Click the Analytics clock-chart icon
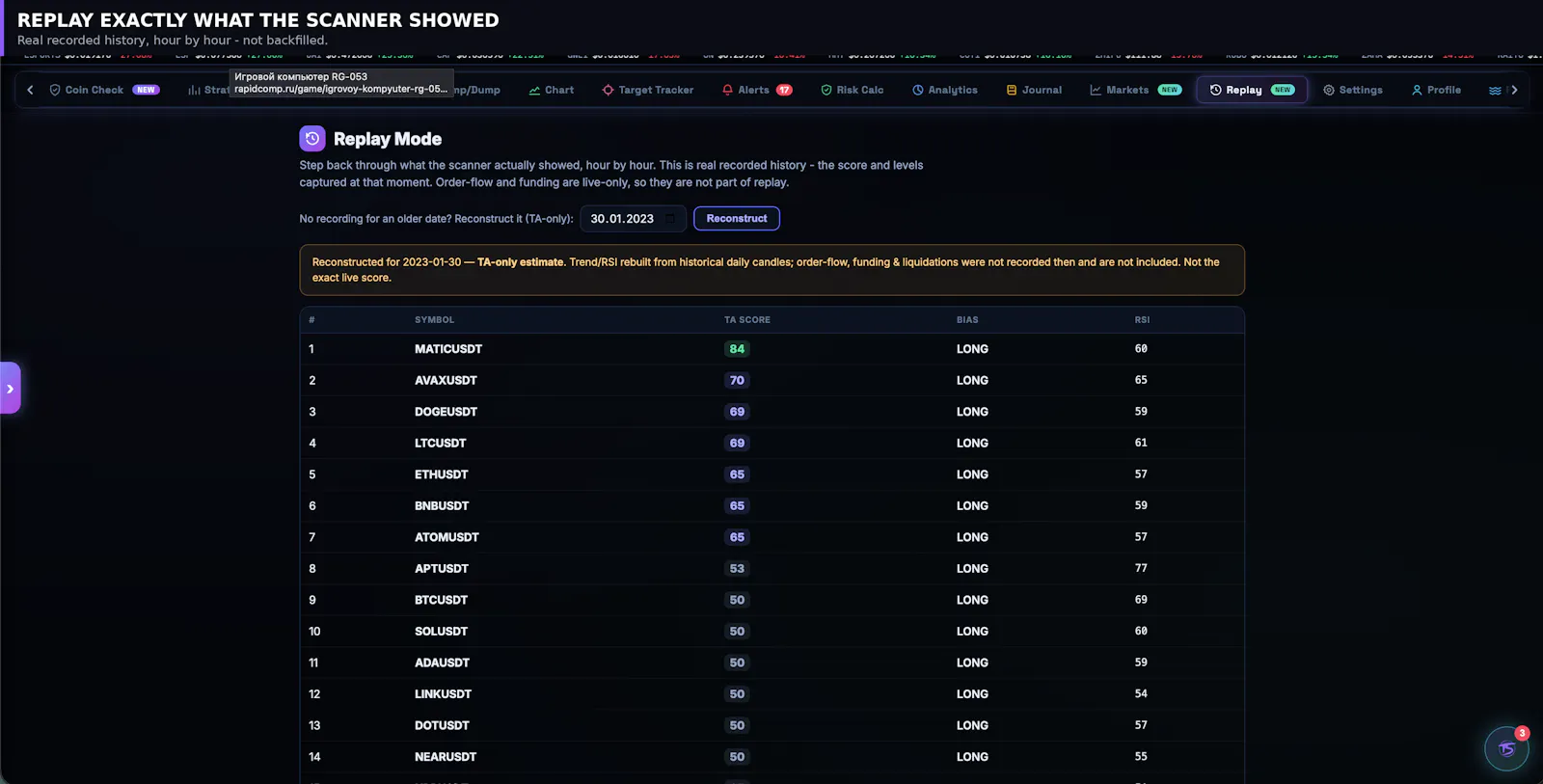 click(x=918, y=90)
